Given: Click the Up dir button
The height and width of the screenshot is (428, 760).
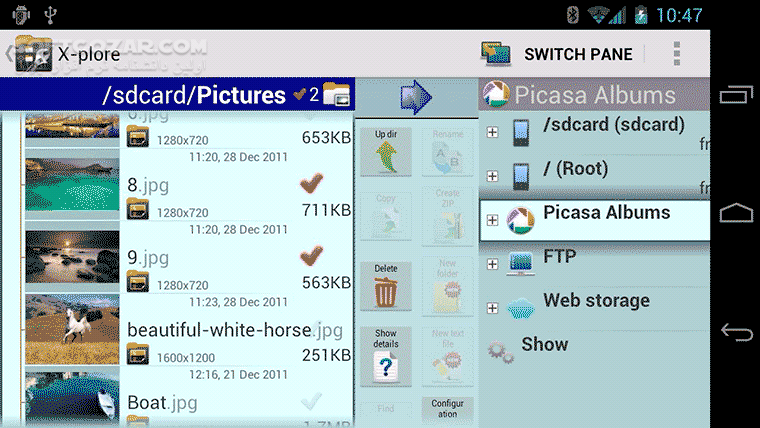Looking at the screenshot, I should (x=386, y=152).
